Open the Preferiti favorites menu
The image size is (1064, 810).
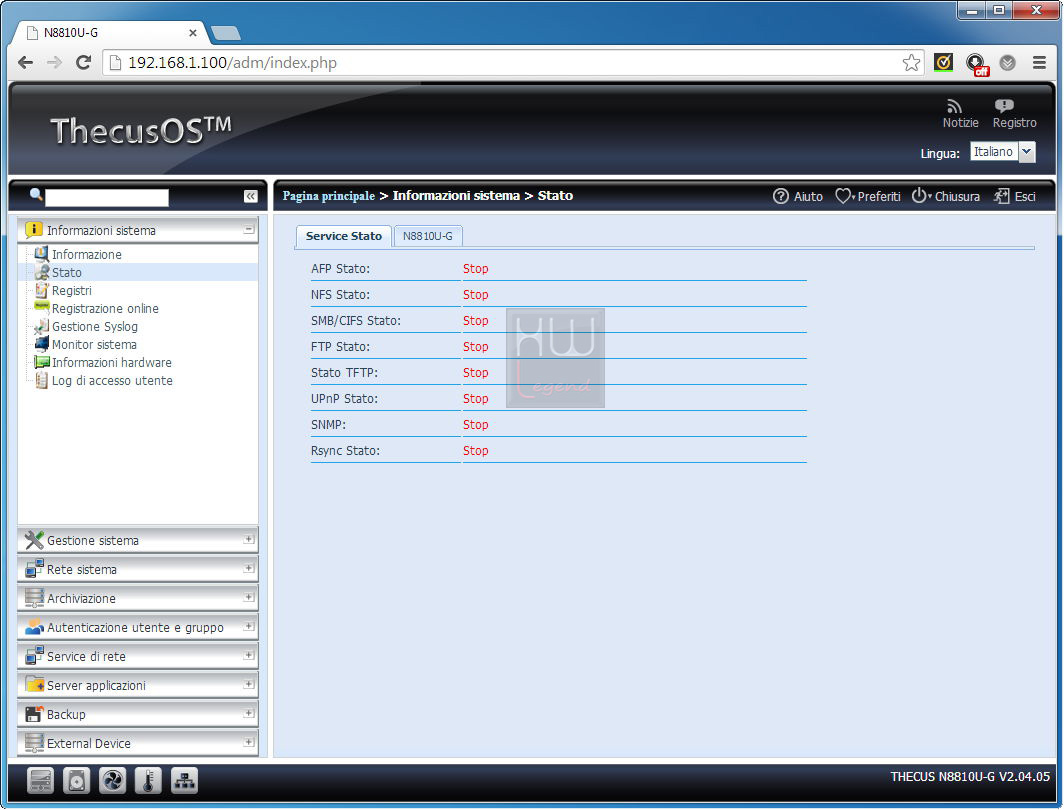click(x=868, y=197)
